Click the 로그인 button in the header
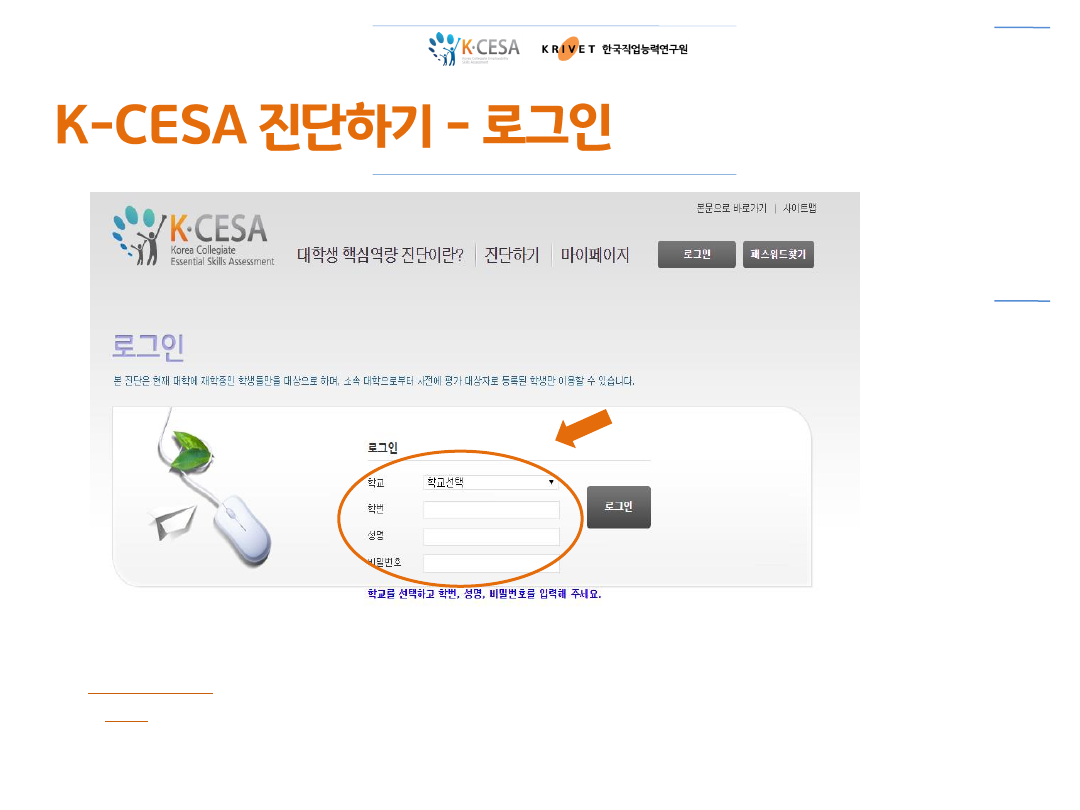 pos(696,254)
